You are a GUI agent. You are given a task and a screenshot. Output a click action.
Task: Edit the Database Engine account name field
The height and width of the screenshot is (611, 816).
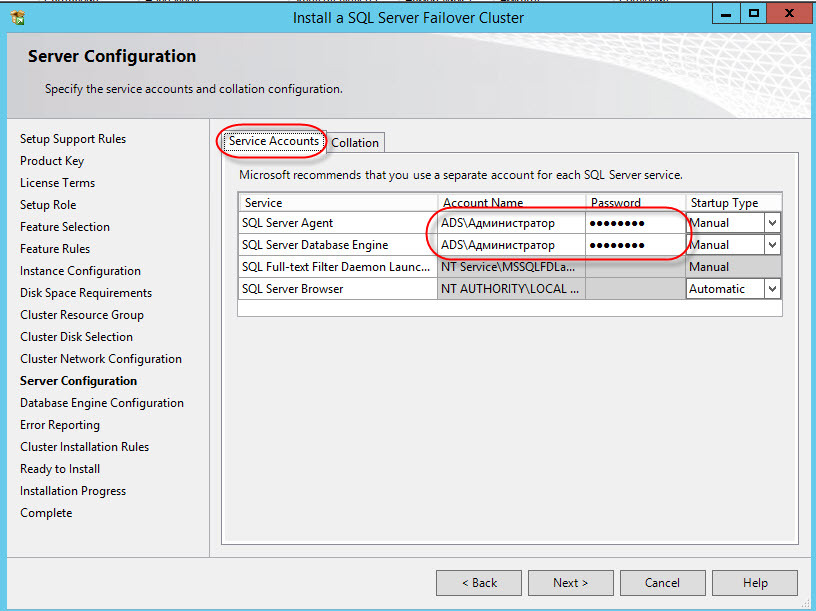[x=510, y=245]
